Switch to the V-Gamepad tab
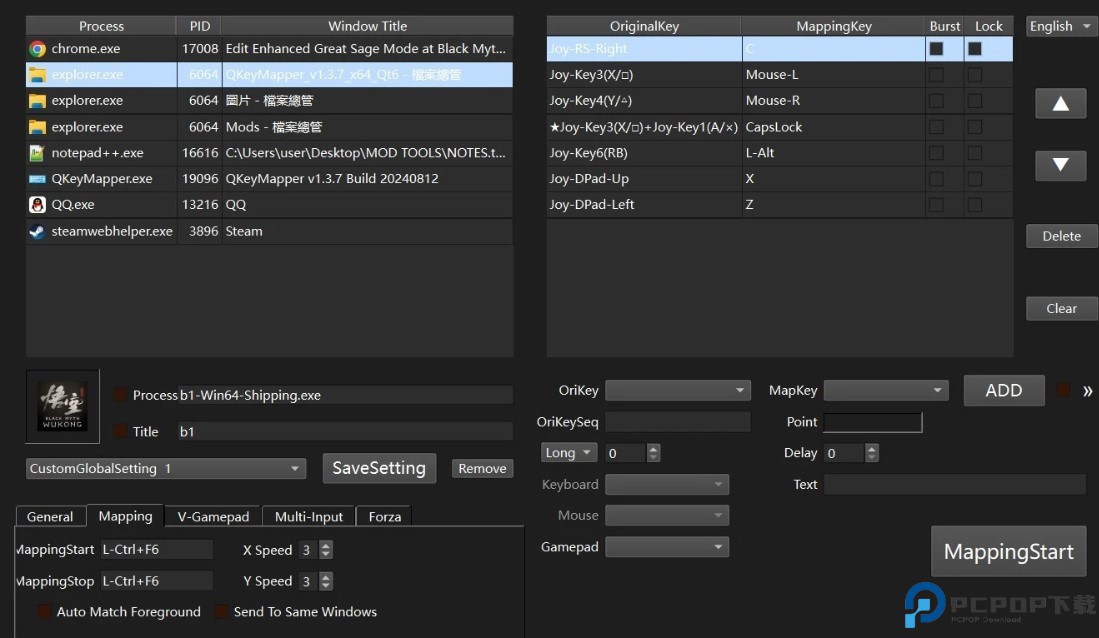 coord(213,517)
